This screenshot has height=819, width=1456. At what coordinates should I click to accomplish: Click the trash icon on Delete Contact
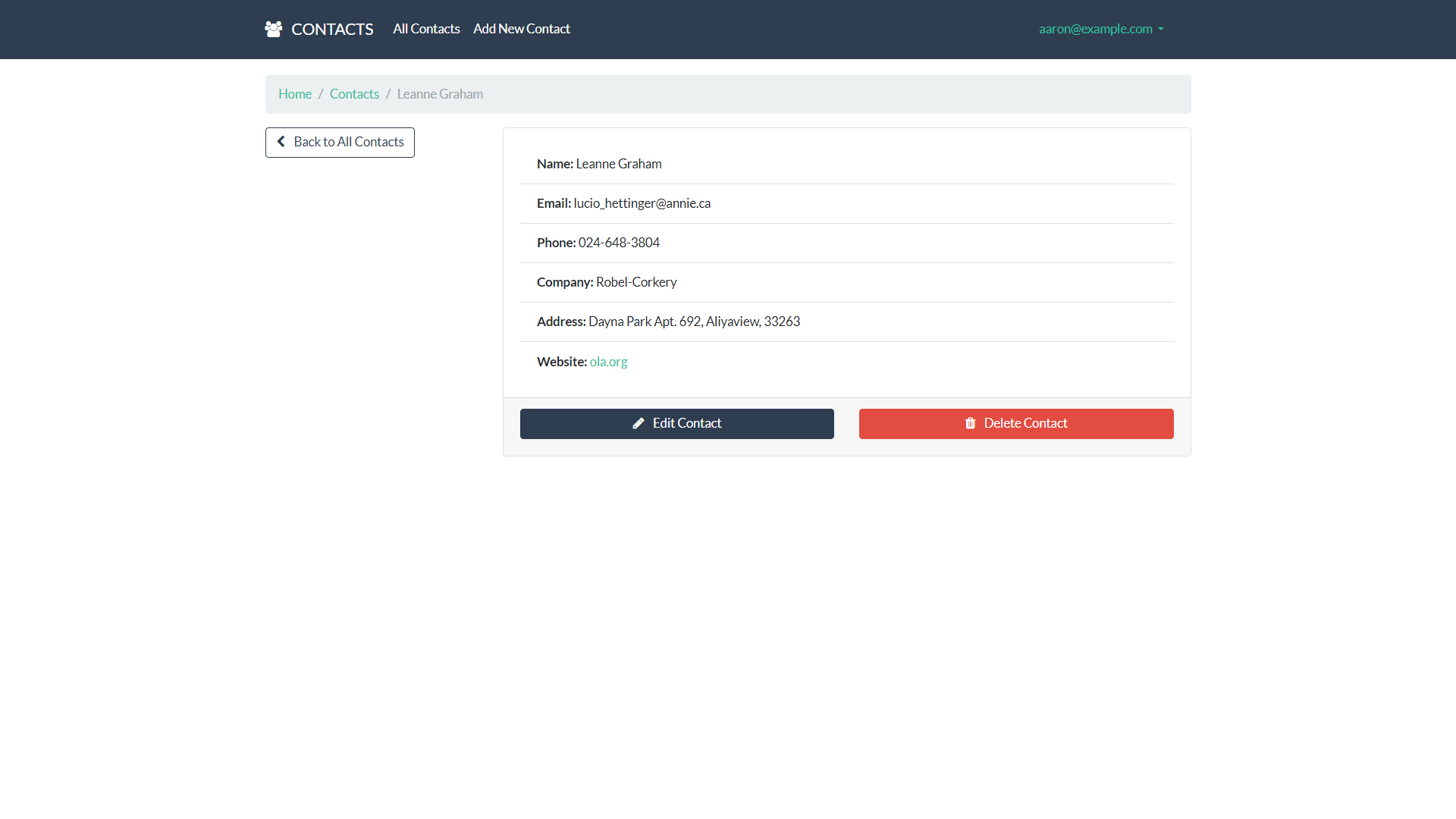tap(970, 424)
